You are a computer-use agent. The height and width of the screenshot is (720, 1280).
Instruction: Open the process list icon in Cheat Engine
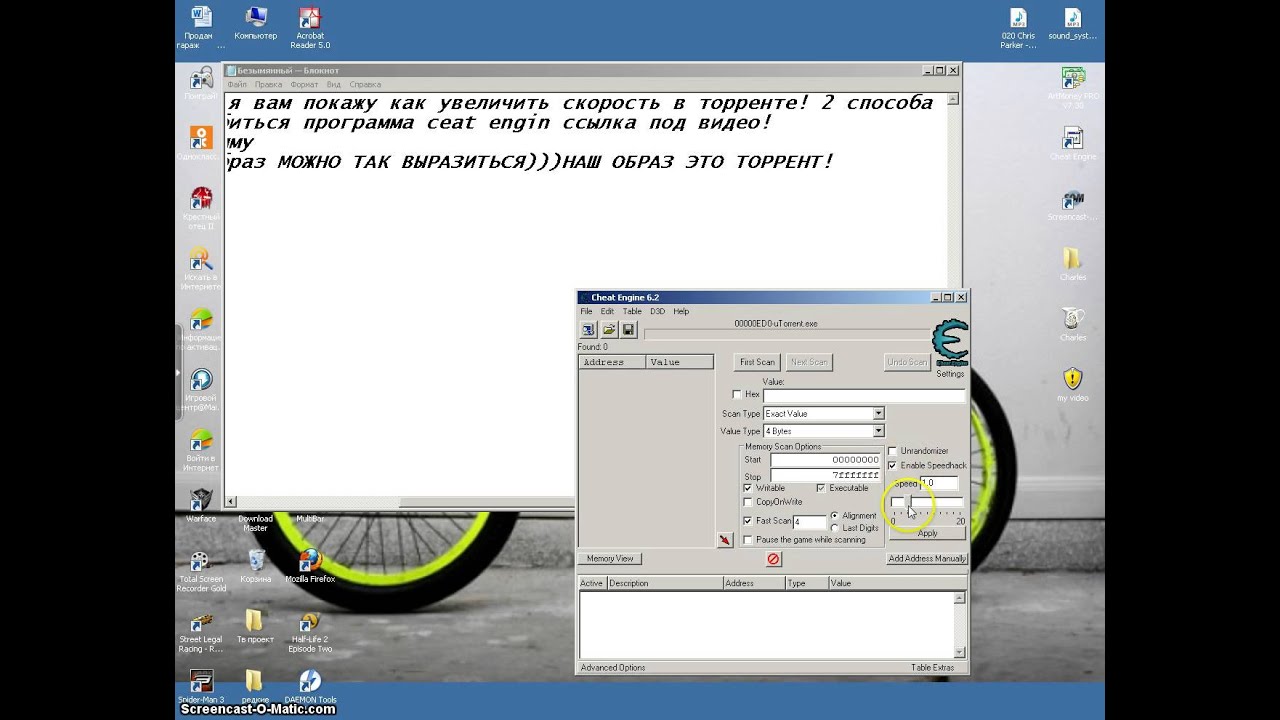pyautogui.click(x=588, y=330)
